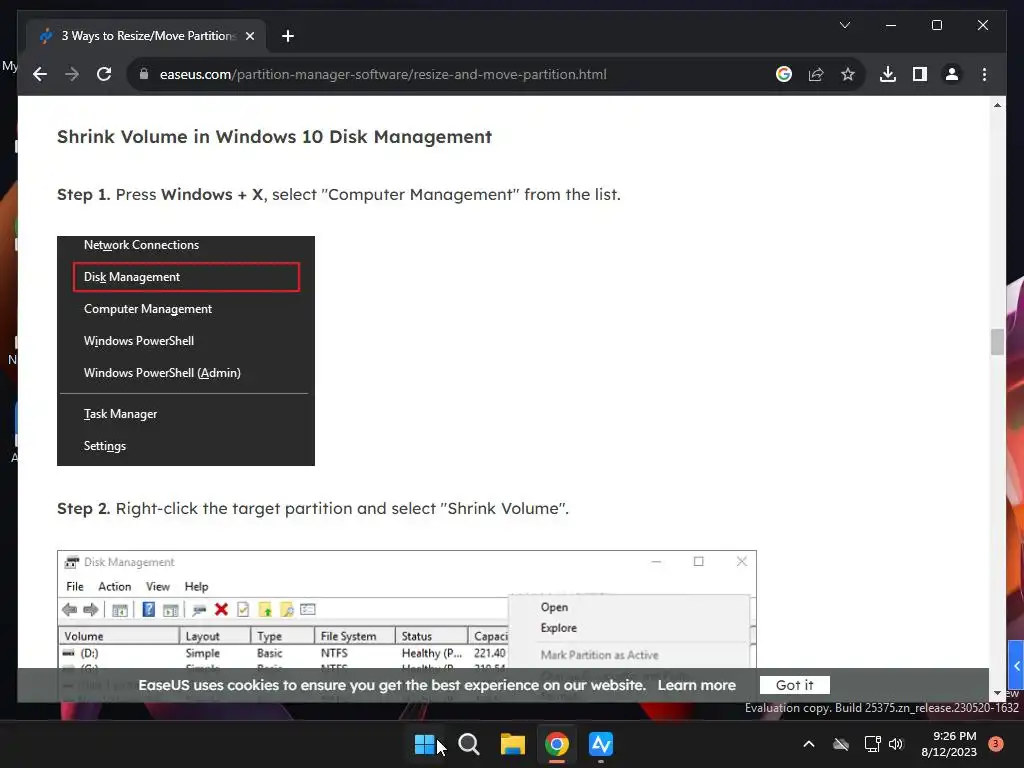The image size is (1024, 768).
Task: Click scrollbar down arrow
Action: pyautogui.click(x=997, y=694)
